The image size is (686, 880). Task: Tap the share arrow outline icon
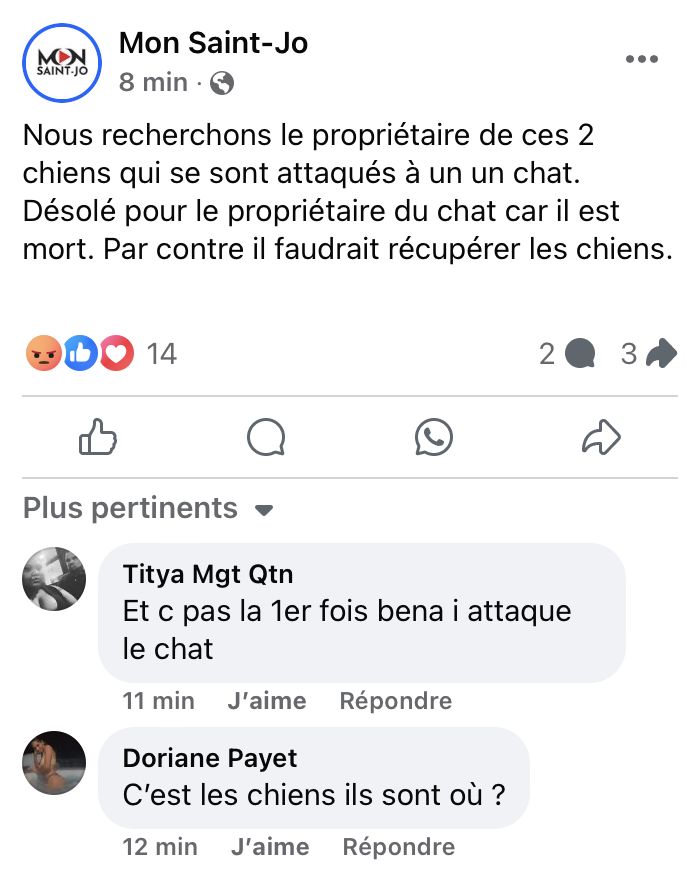[x=602, y=437]
